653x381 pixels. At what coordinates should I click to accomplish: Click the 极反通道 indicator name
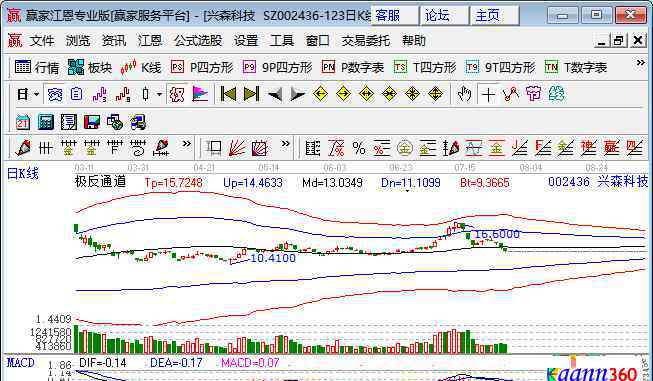[100, 182]
